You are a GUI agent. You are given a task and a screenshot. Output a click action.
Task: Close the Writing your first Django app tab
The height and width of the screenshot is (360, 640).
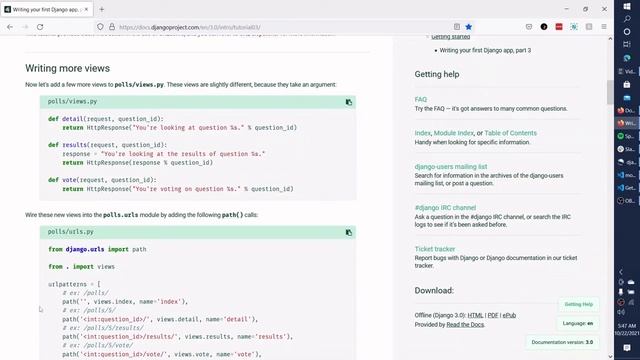[x=86, y=9]
